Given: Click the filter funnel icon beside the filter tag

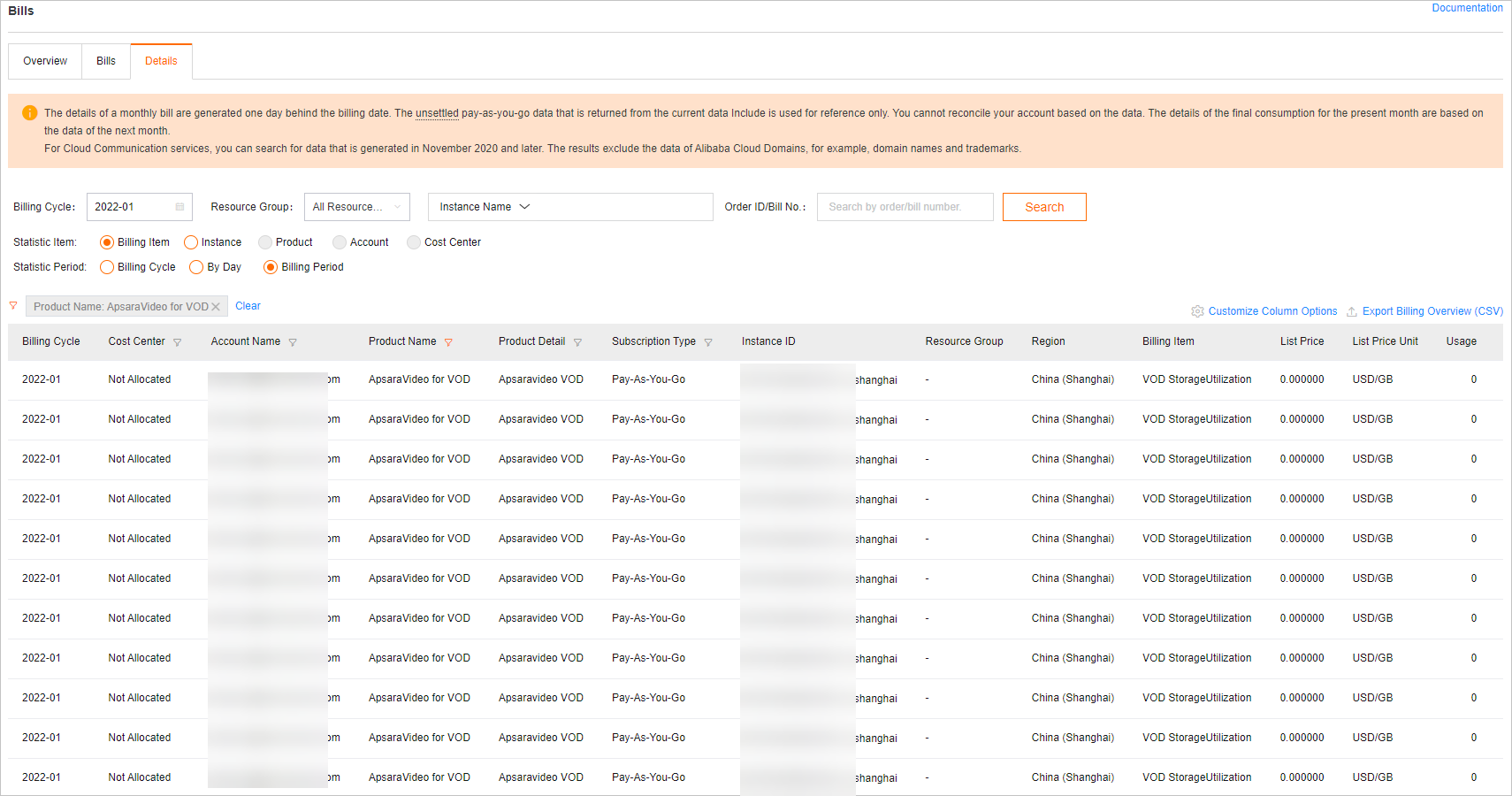Looking at the screenshot, I should tap(13, 306).
